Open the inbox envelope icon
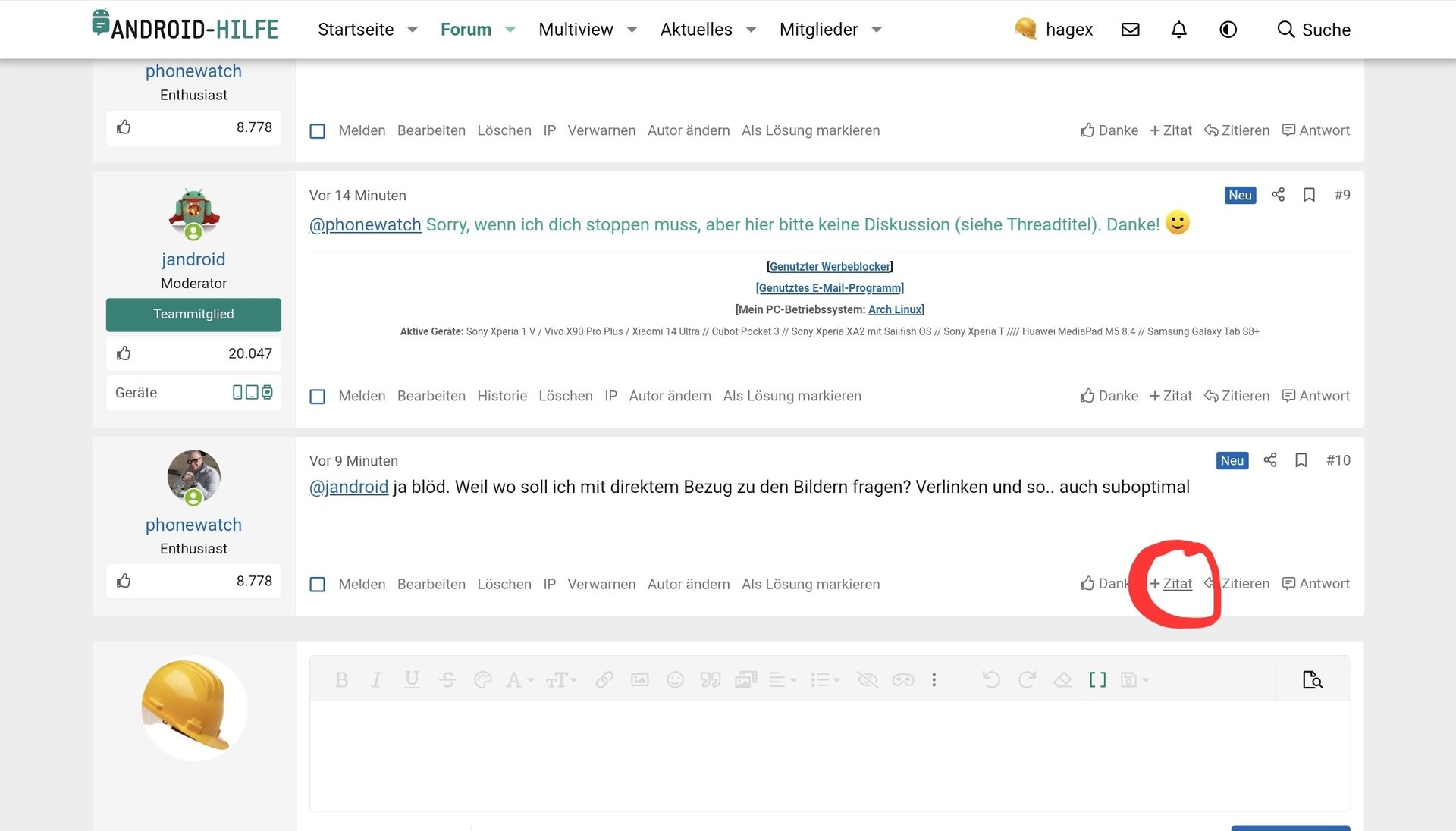Viewport: 1456px width, 831px height. point(1130,30)
